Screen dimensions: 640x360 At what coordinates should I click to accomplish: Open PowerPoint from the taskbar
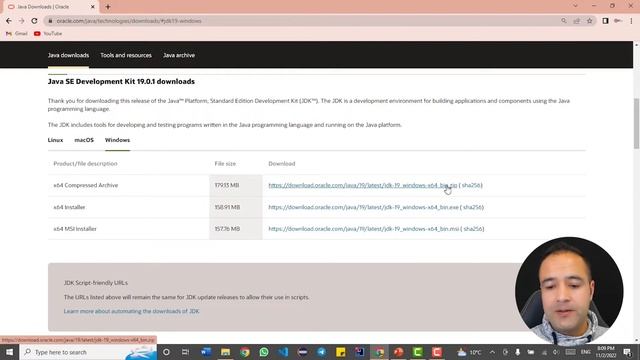tap(398, 352)
